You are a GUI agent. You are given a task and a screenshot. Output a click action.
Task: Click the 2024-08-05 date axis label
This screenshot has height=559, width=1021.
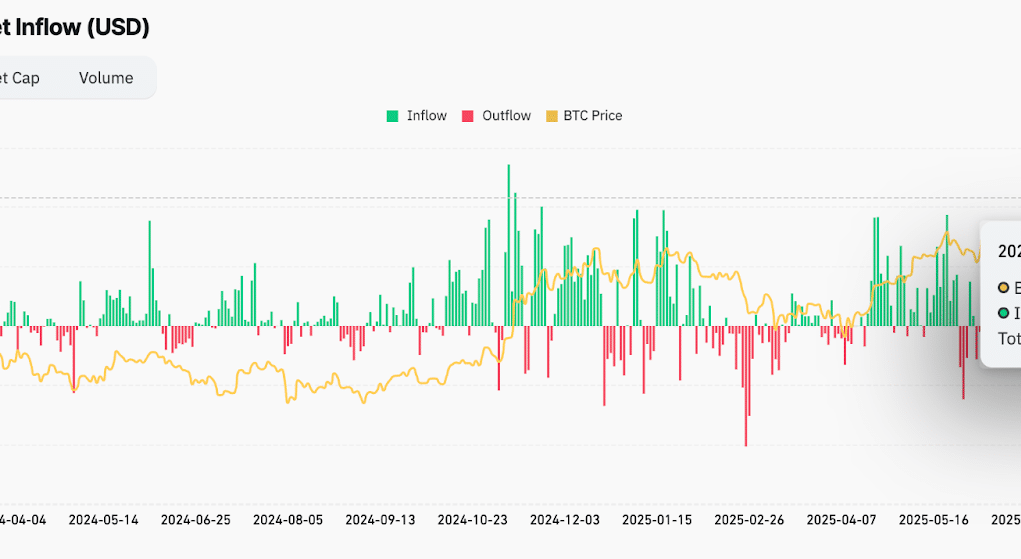(x=288, y=520)
